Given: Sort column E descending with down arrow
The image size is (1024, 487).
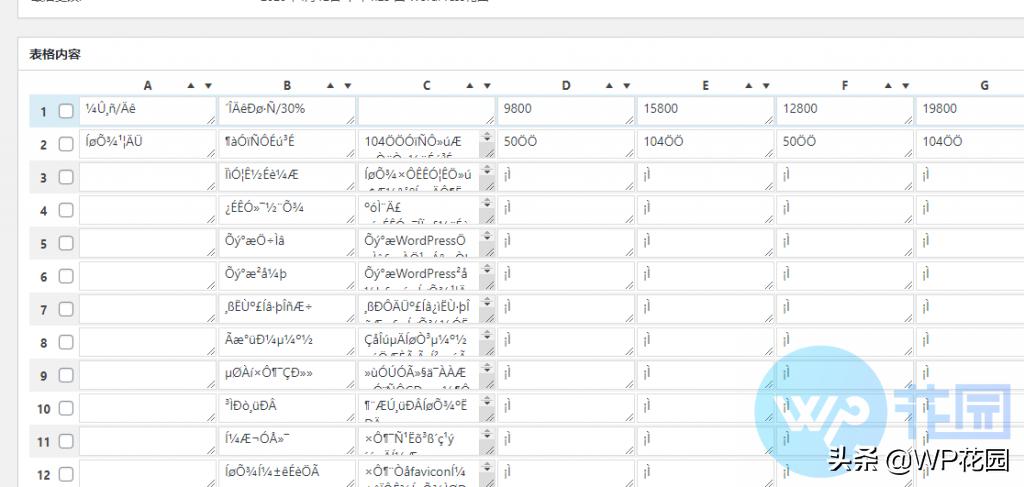Looking at the screenshot, I should (x=766, y=86).
